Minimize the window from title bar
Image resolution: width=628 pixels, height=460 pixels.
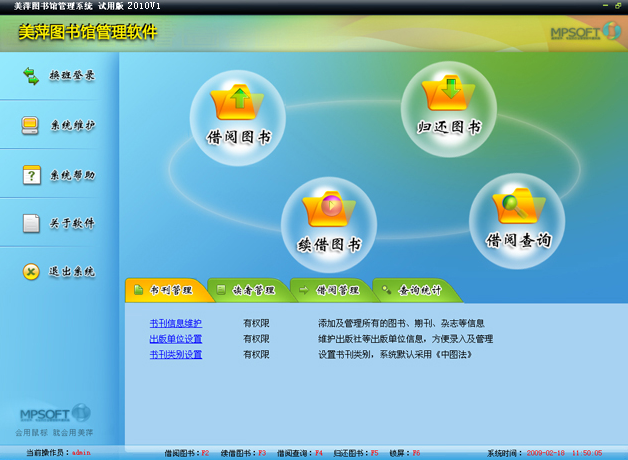click(606, 6)
